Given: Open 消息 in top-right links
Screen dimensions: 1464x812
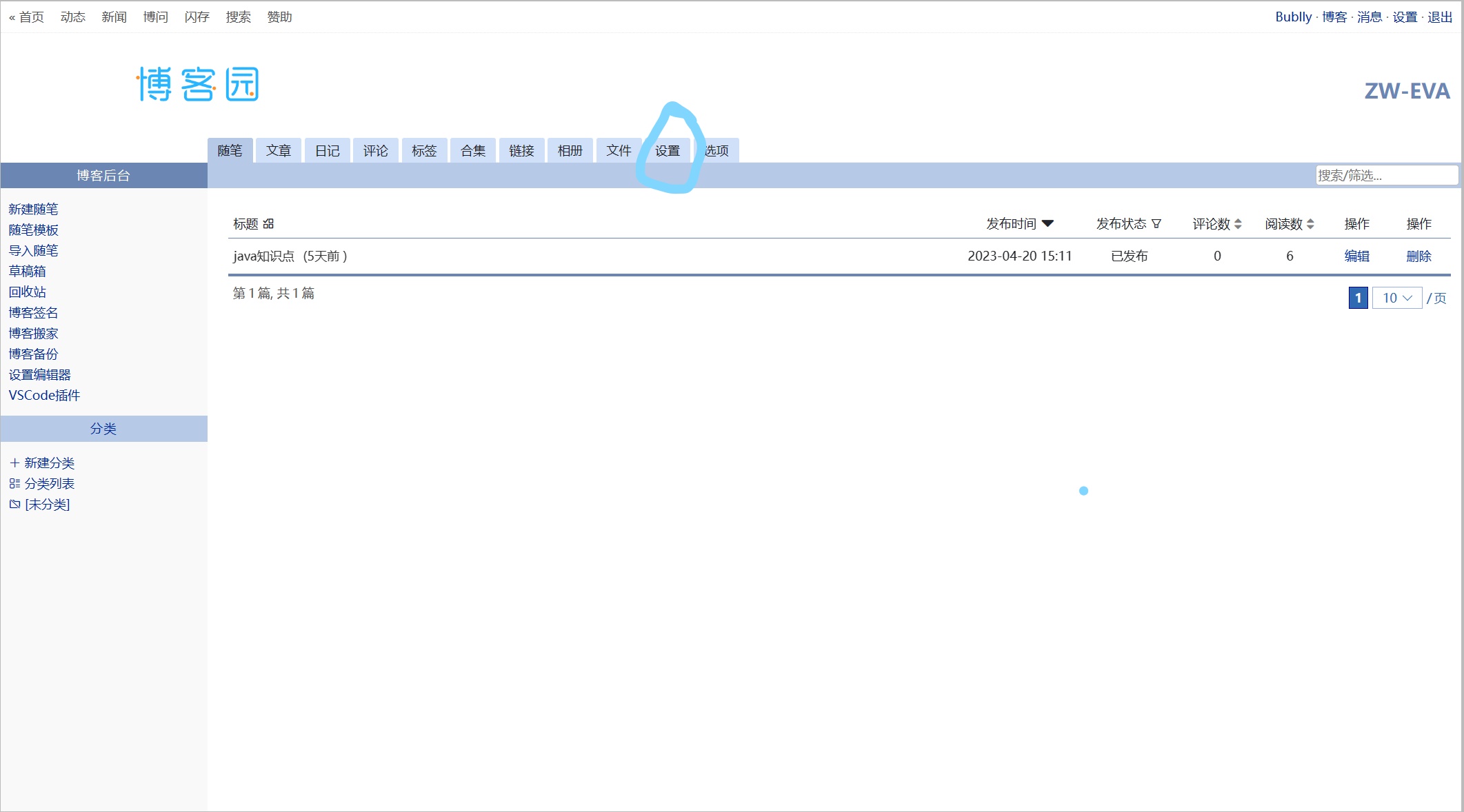Looking at the screenshot, I should point(1370,17).
